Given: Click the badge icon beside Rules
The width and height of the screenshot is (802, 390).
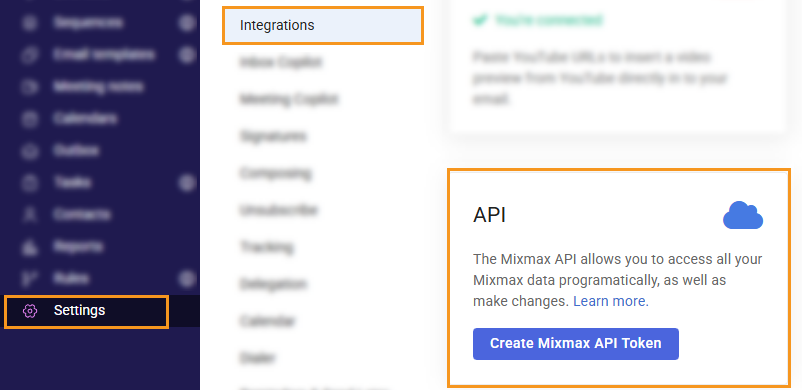Looking at the screenshot, I should [x=188, y=278].
